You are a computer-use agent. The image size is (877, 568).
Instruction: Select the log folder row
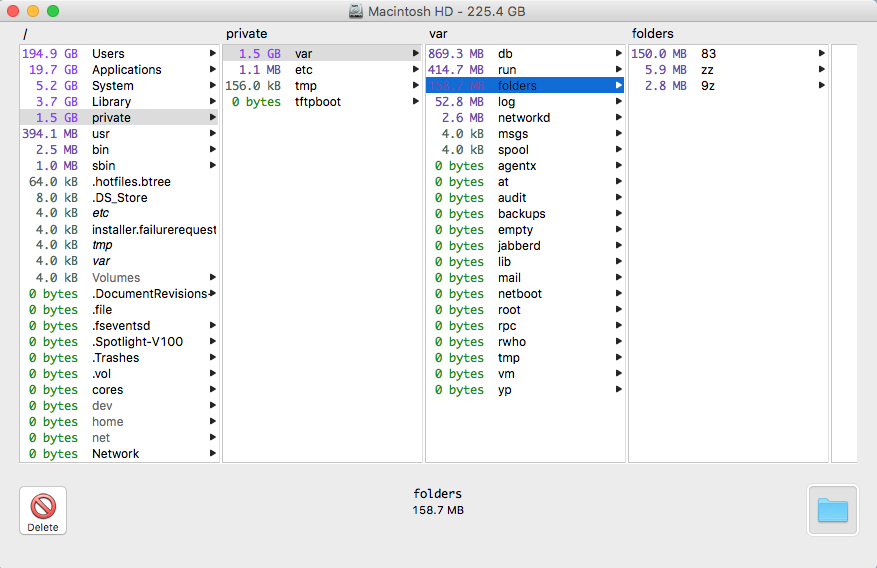tap(525, 102)
